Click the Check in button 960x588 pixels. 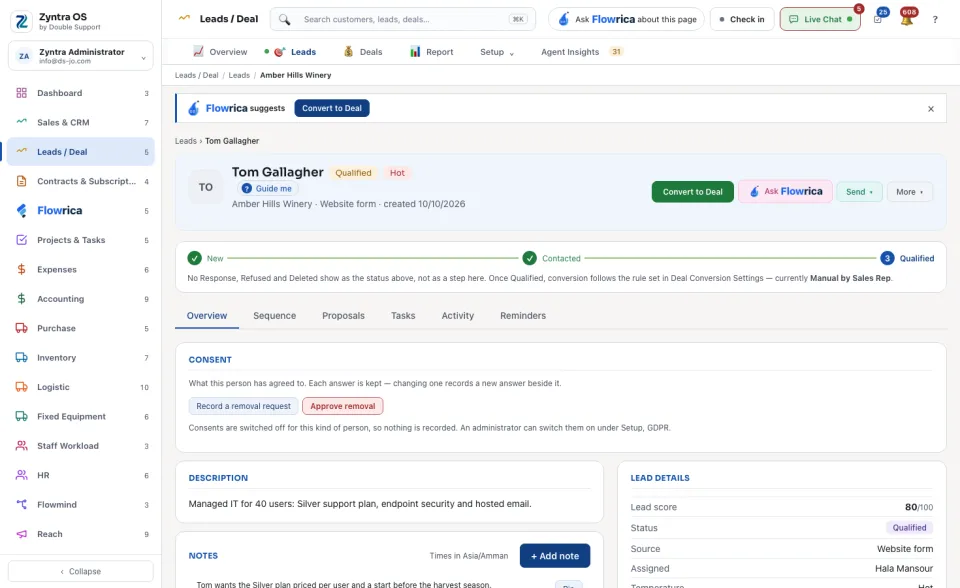742,20
